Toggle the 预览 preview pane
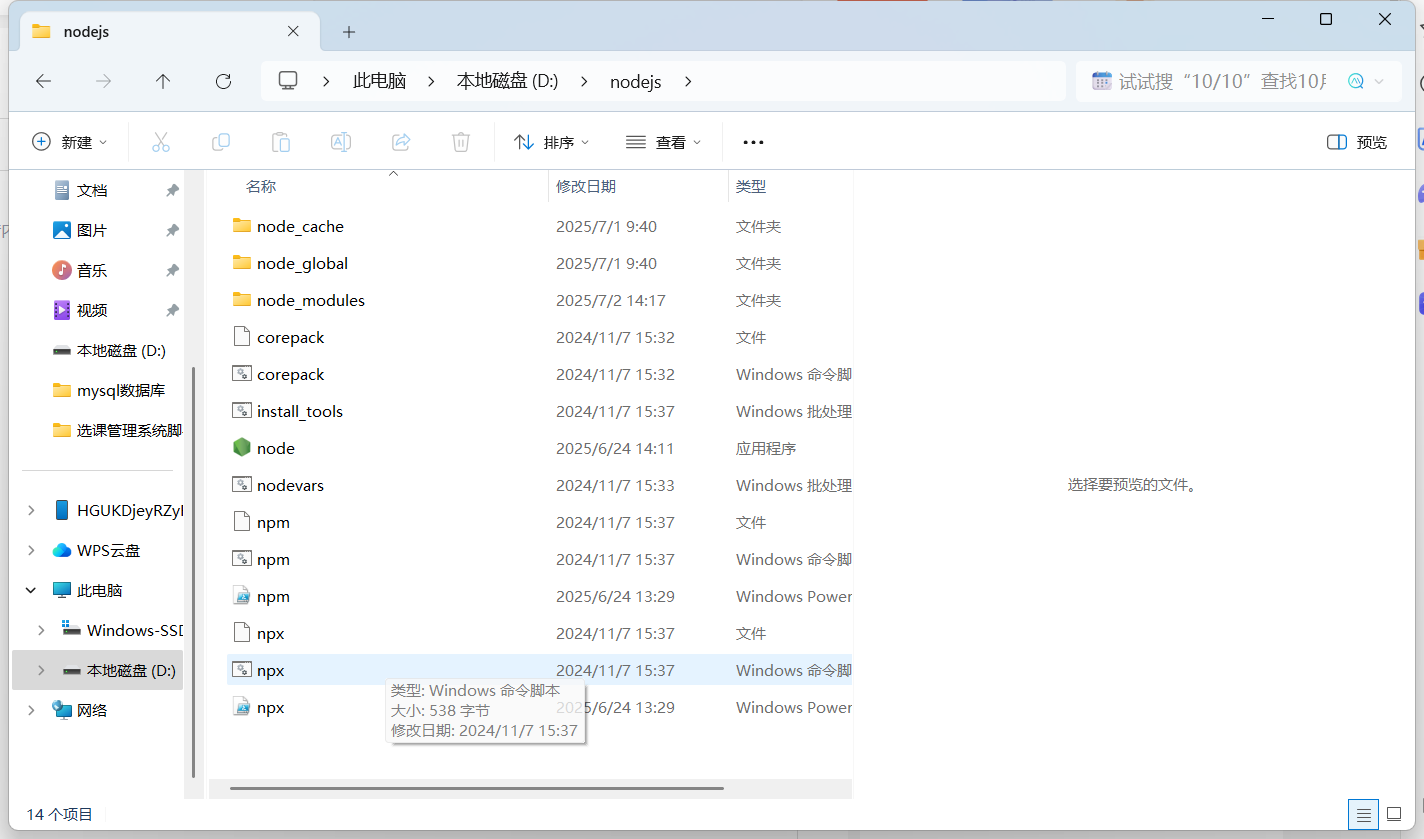This screenshot has width=1424, height=839. (x=1357, y=142)
